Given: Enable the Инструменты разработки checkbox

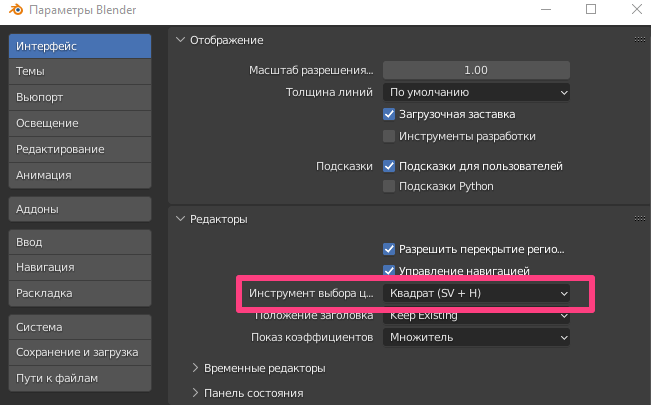Looking at the screenshot, I should click(x=390, y=136).
